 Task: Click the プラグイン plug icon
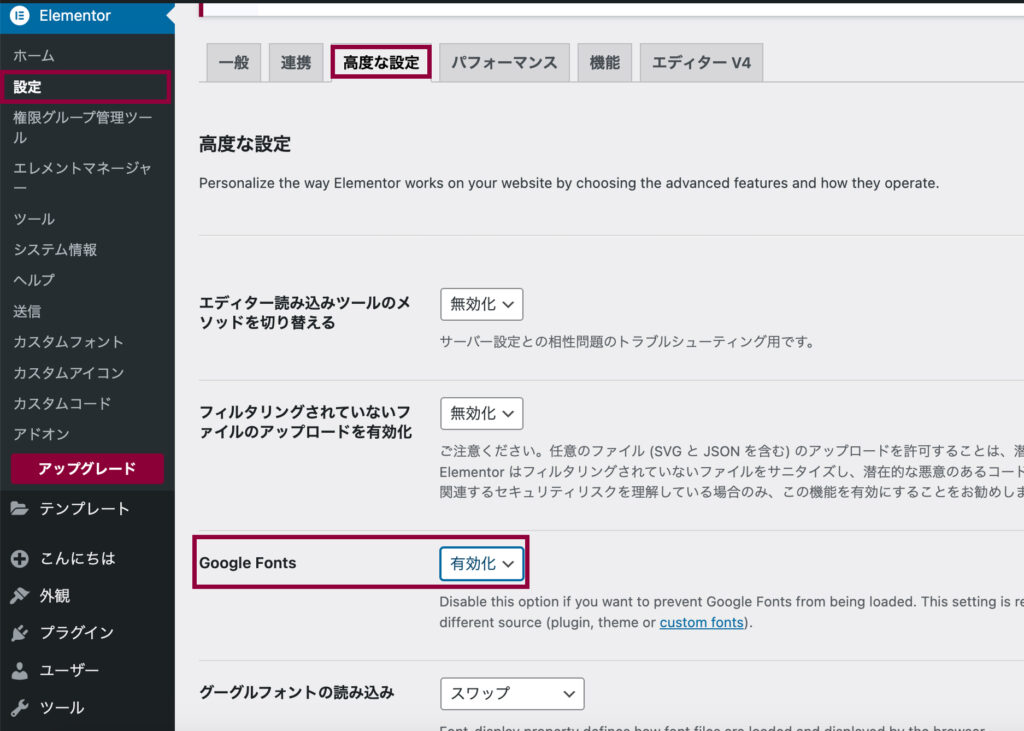point(20,633)
